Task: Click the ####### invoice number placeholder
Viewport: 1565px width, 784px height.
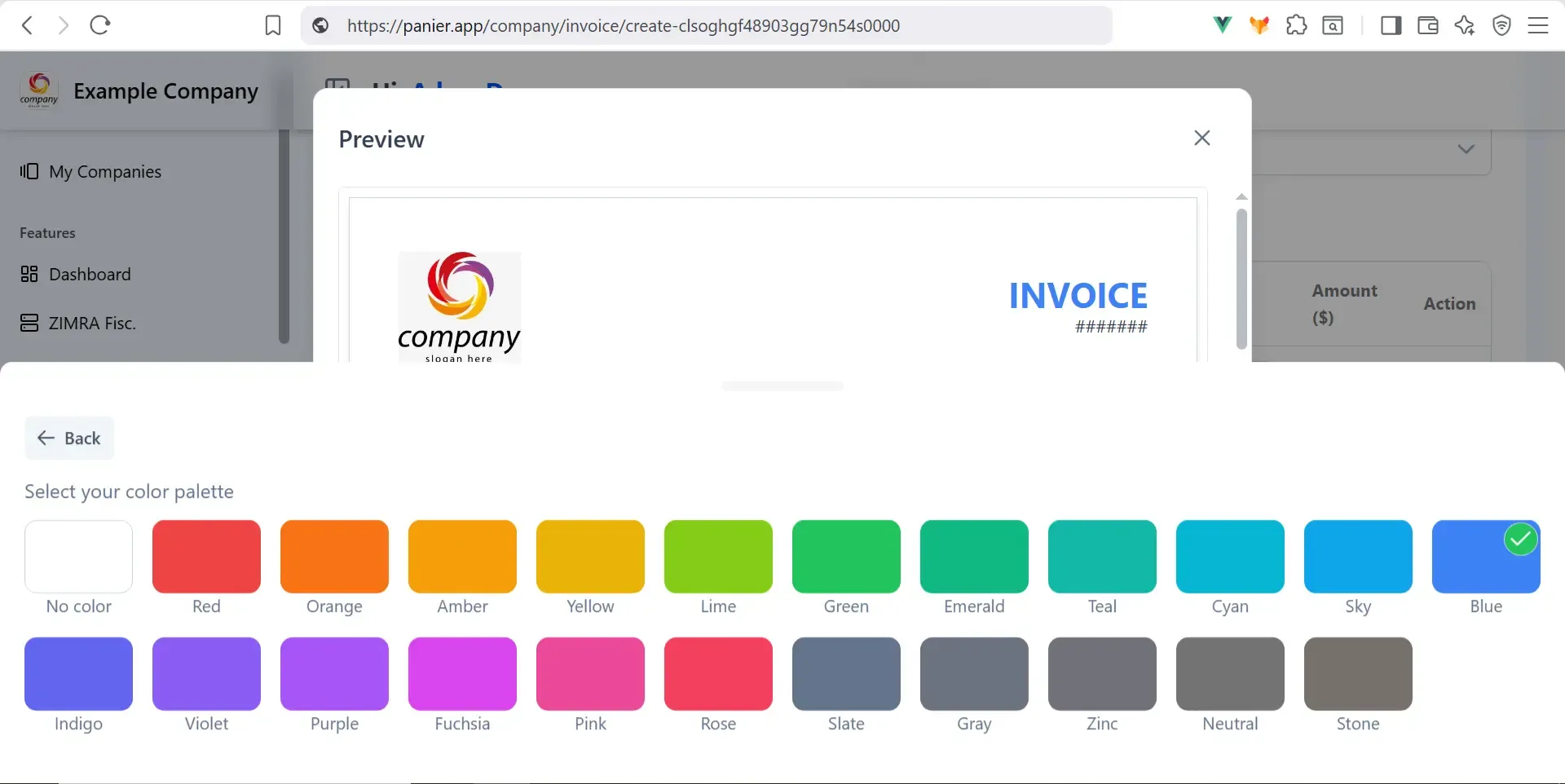Action: coord(1111,327)
